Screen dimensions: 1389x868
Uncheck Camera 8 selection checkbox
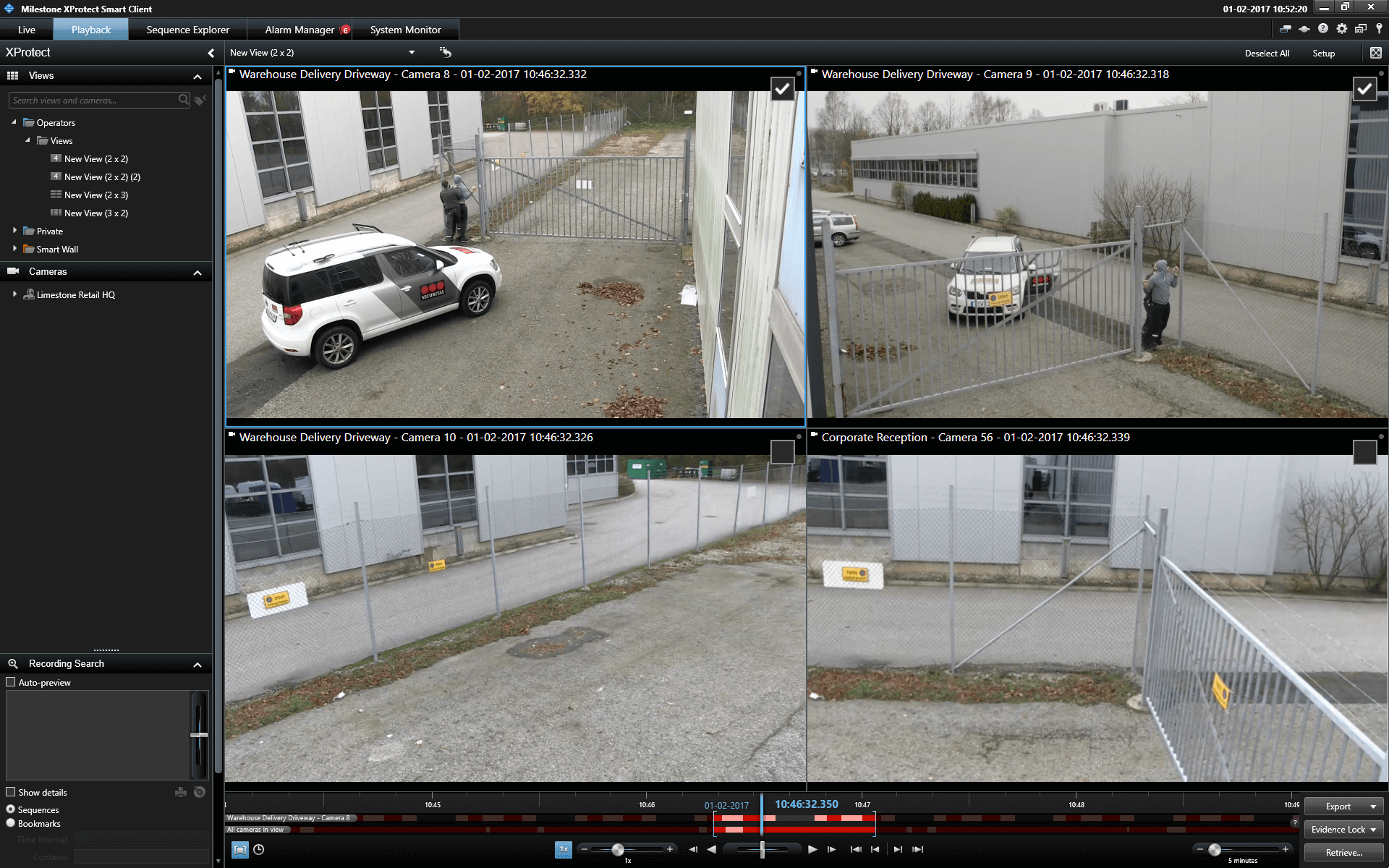coord(782,89)
